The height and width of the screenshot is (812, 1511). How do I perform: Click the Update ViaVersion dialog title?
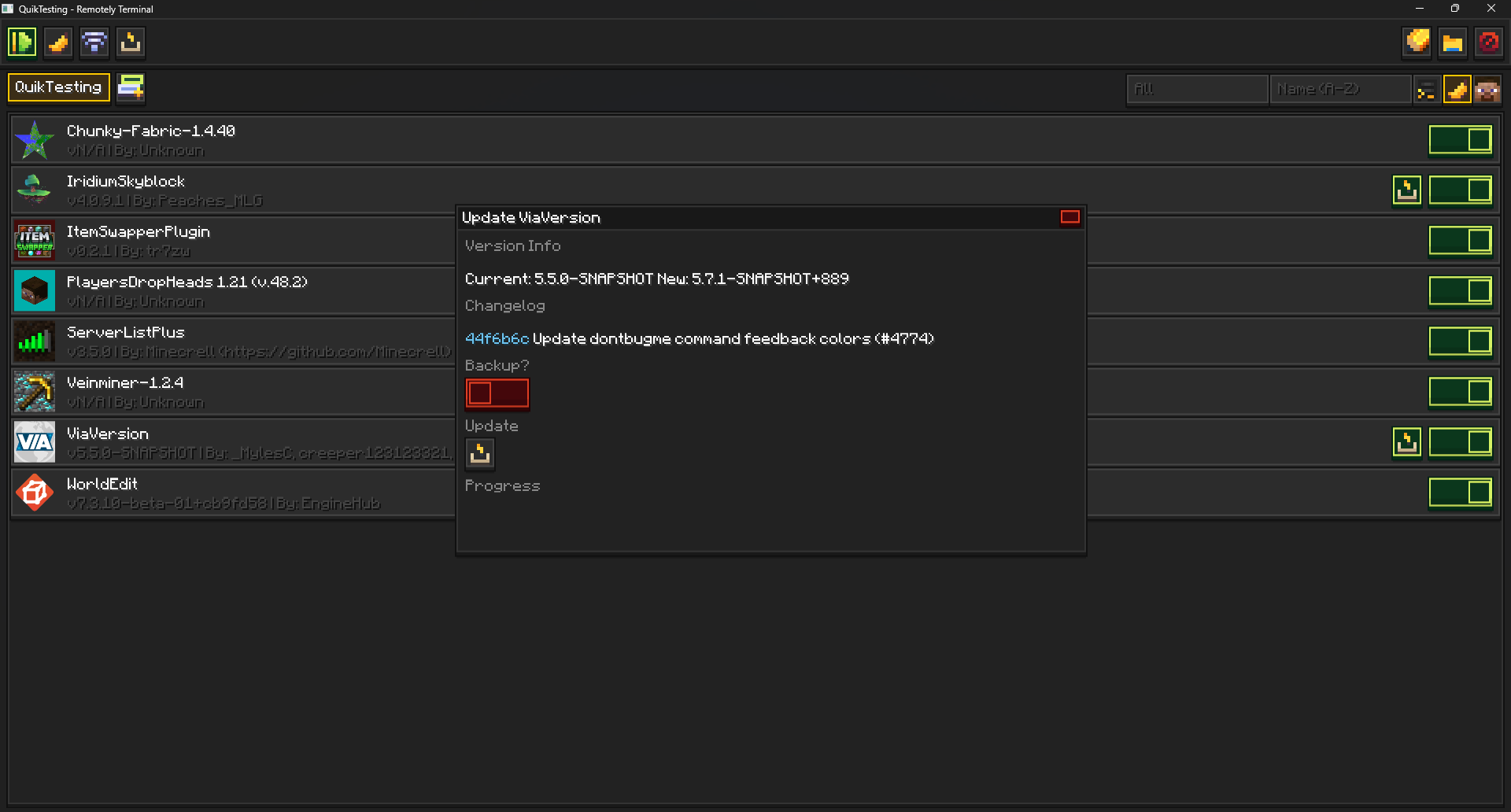point(531,218)
